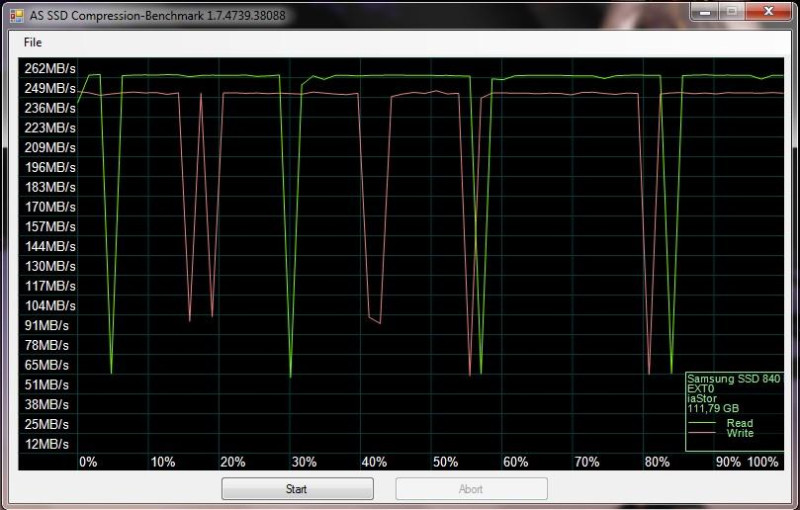Click the iaStor driver legend entry

[x=702, y=398]
